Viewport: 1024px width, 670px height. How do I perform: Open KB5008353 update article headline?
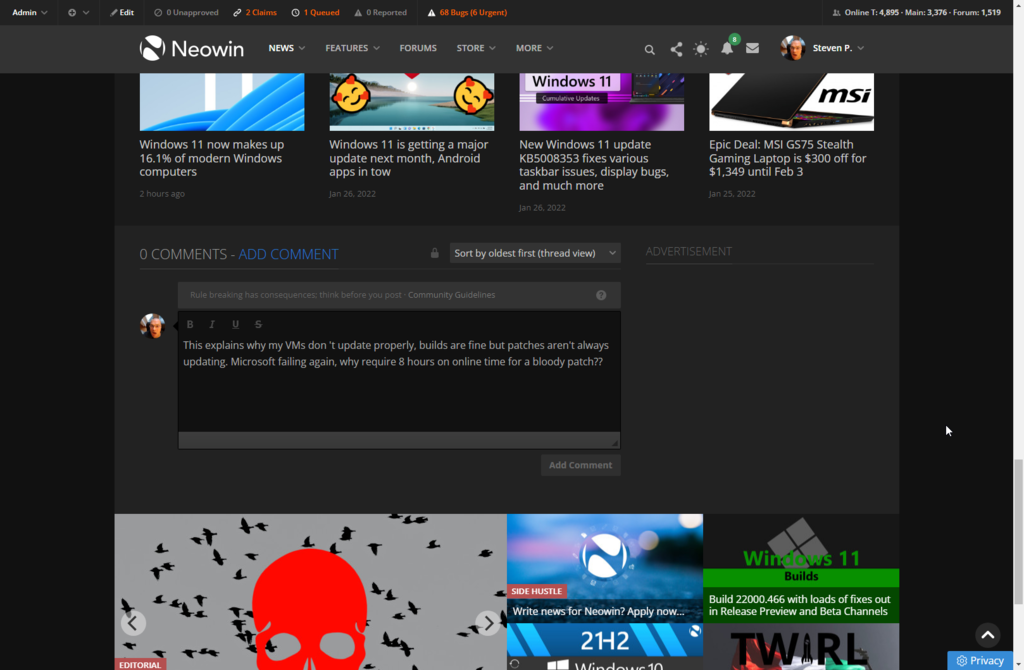pos(594,165)
